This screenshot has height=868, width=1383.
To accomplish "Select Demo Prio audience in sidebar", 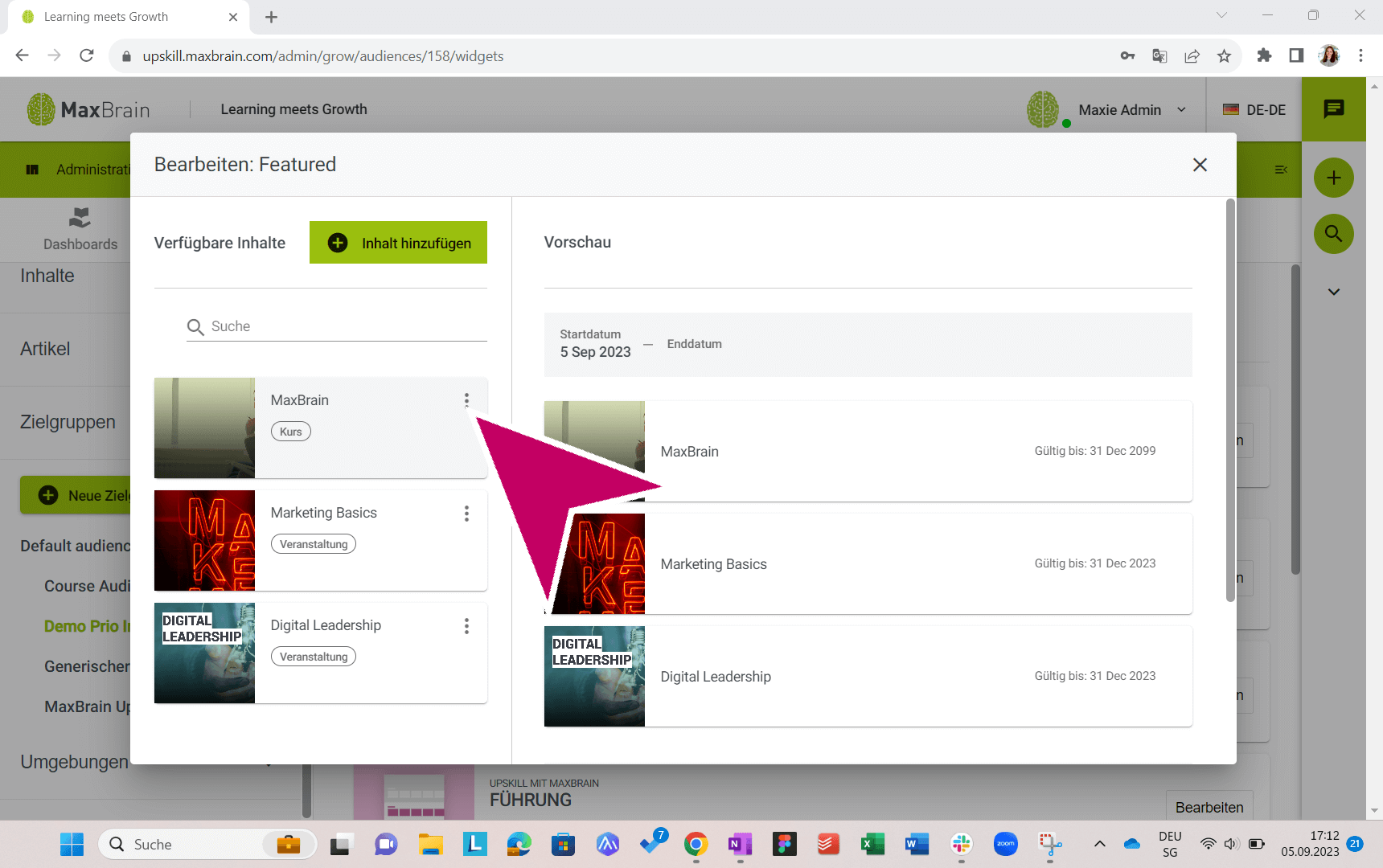I will (87, 626).
